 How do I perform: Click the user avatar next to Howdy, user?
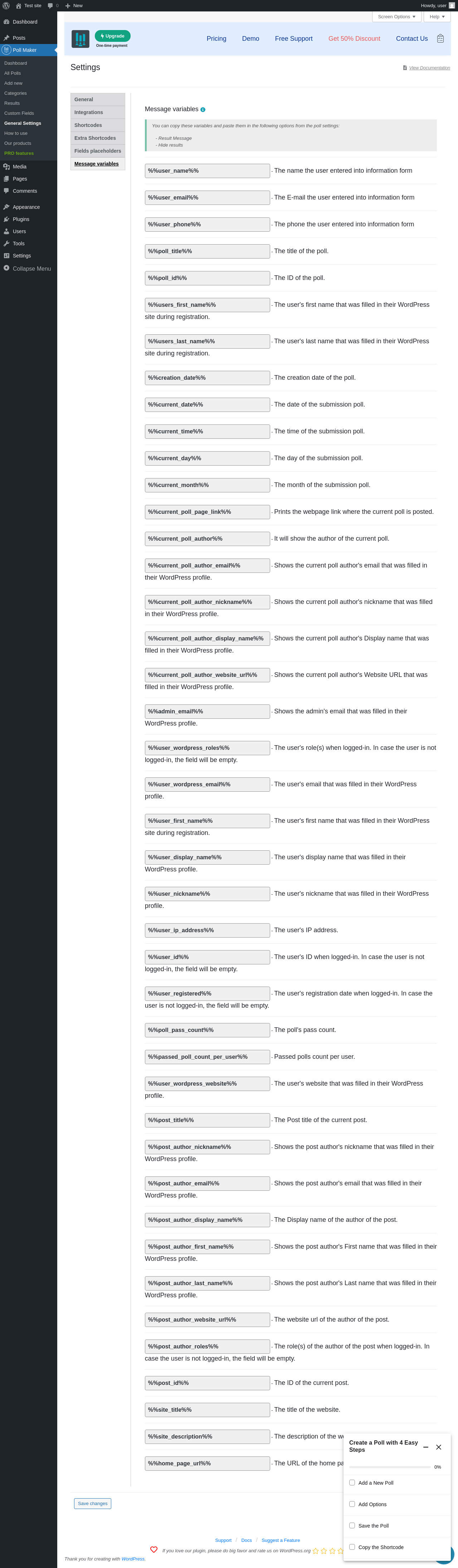(x=452, y=5)
